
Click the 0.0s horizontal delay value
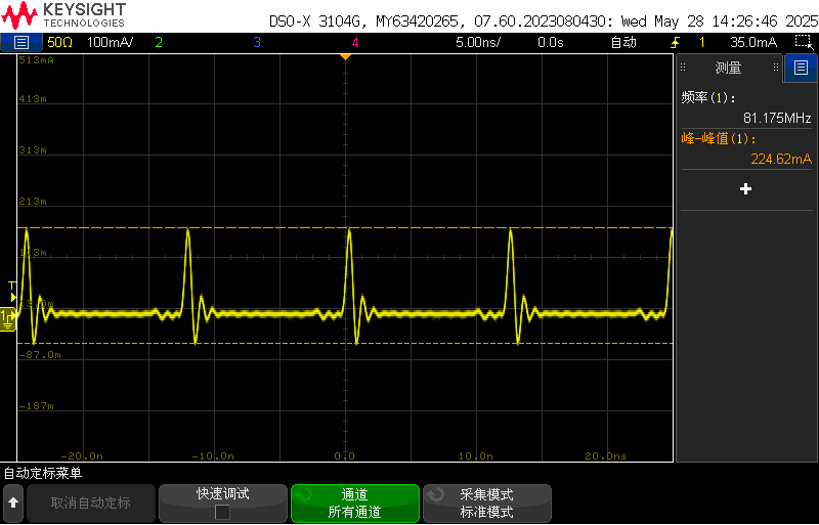coord(551,42)
